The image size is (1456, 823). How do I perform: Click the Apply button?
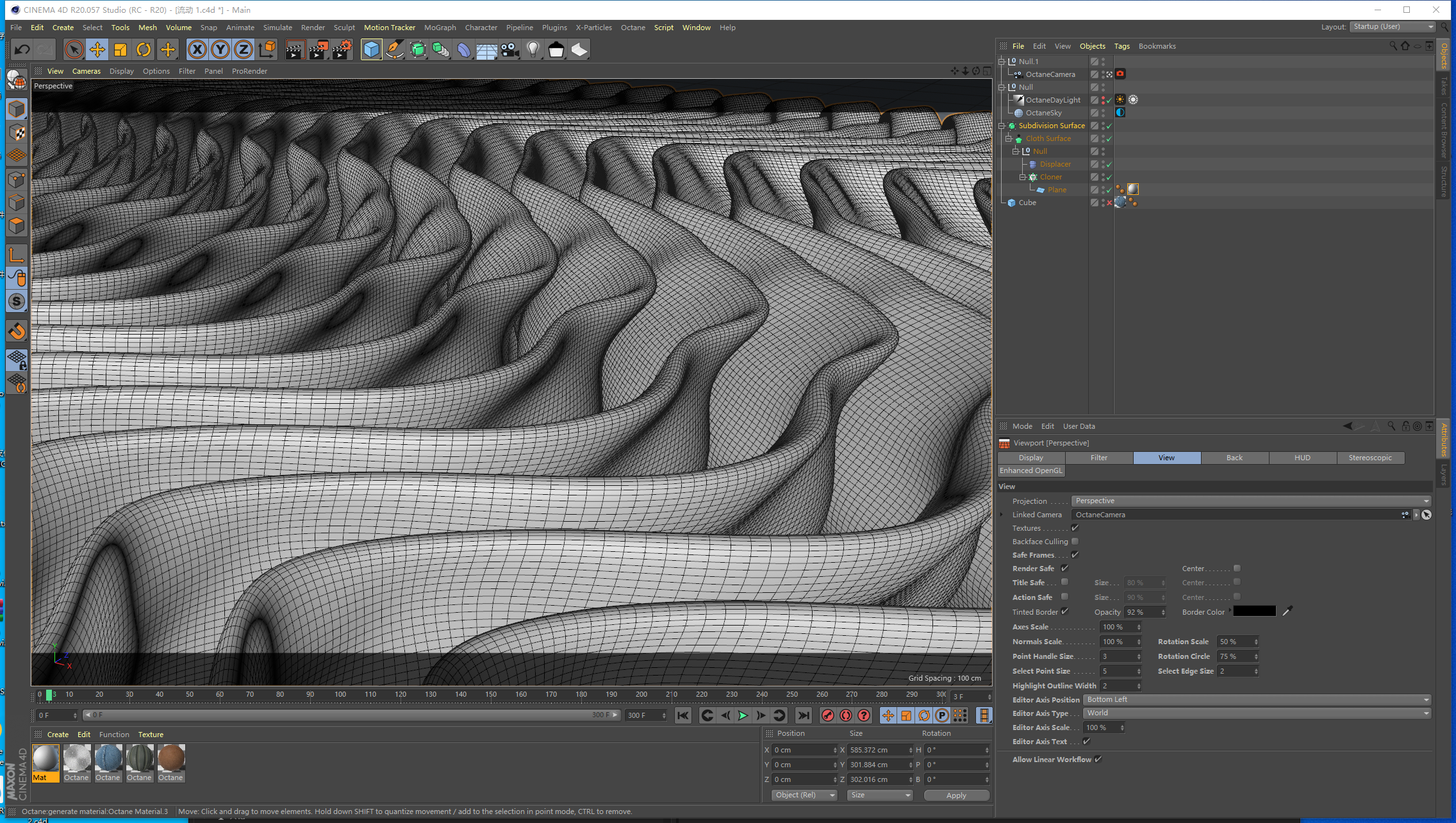(x=956, y=795)
